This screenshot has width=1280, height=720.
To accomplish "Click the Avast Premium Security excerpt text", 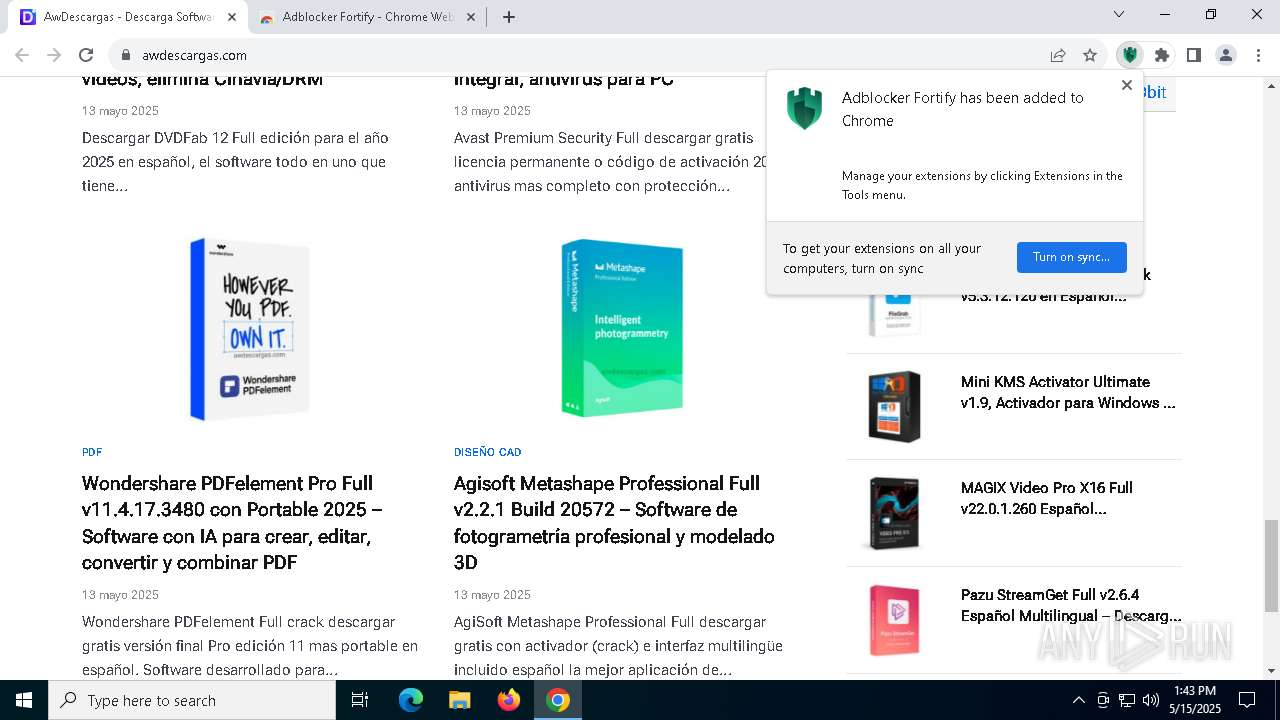I will [x=610, y=162].
